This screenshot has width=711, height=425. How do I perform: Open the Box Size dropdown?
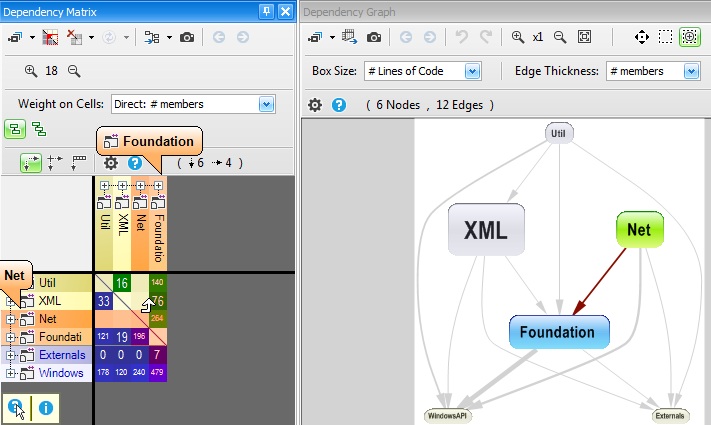point(472,71)
